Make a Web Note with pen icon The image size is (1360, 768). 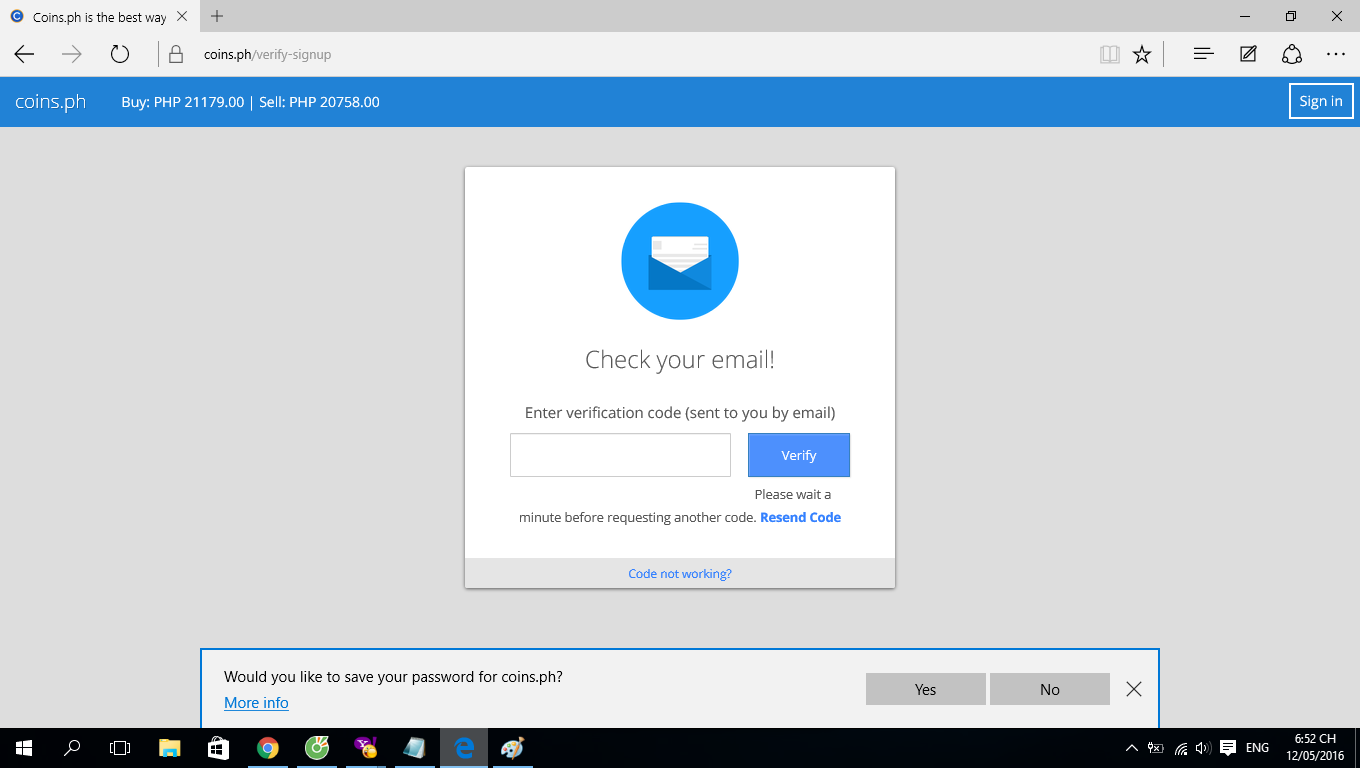click(1248, 54)
